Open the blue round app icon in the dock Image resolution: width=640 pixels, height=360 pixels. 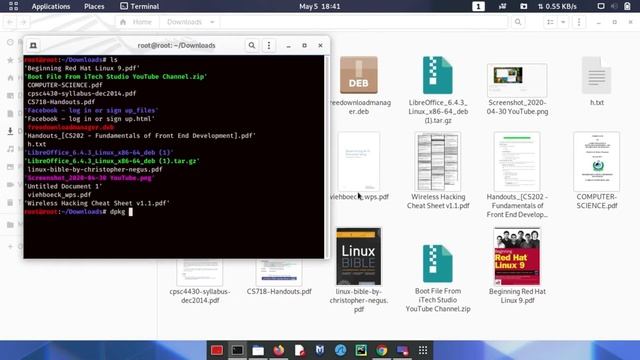tap(340, 350)
